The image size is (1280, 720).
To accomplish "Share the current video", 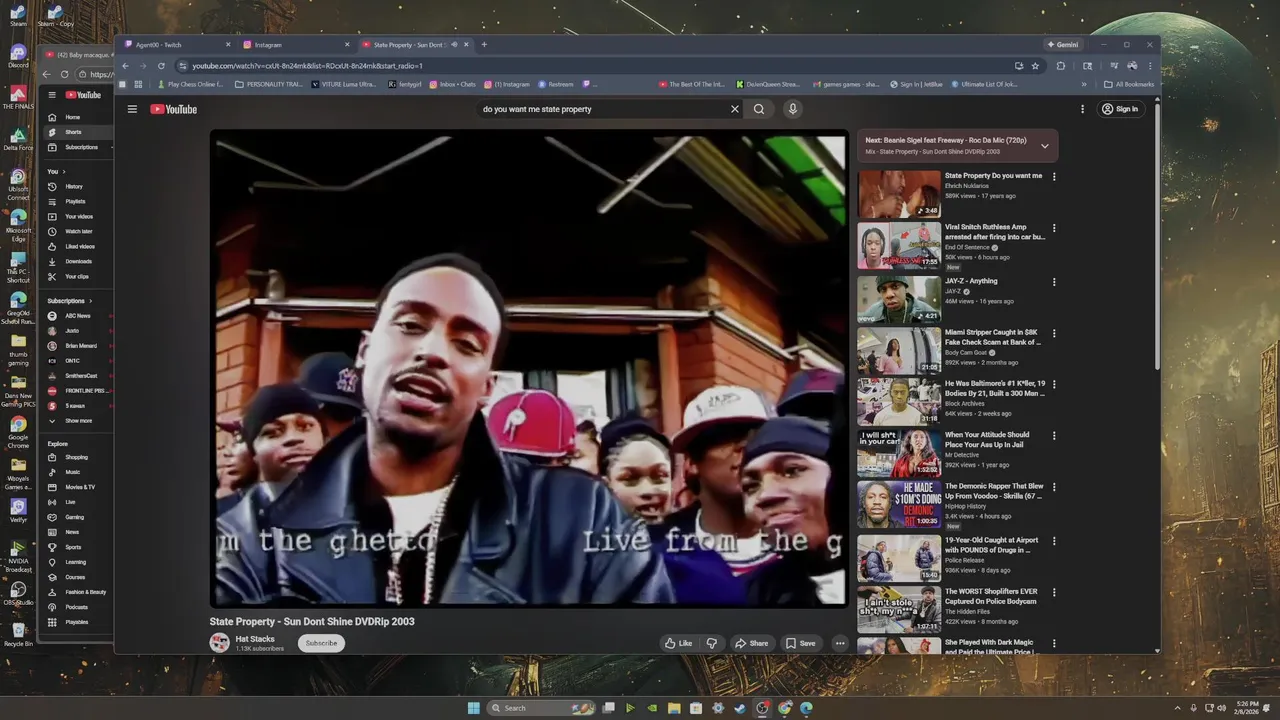I will (x=751, y=643).
